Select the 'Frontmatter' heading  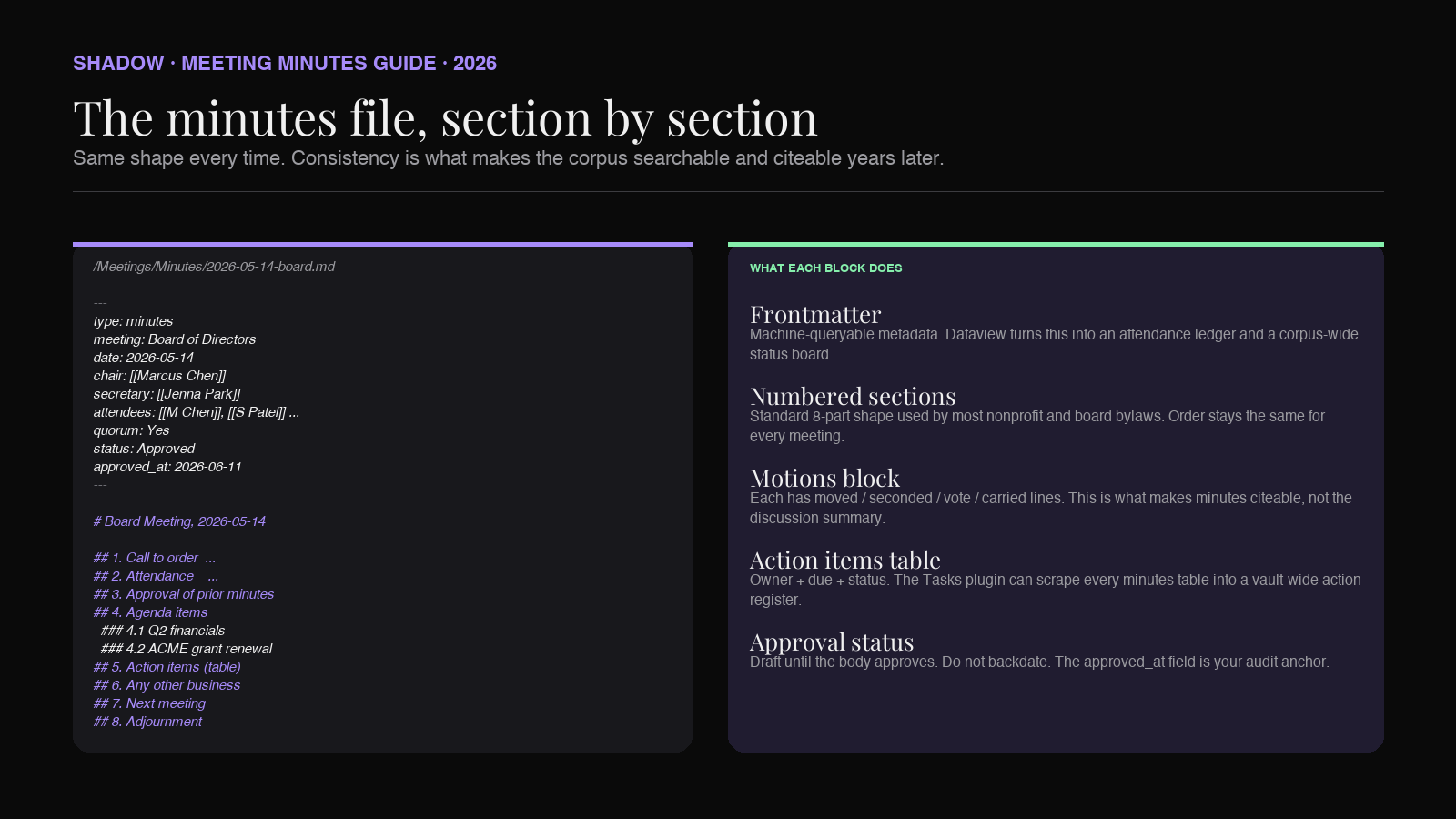(x=815, y=314)
